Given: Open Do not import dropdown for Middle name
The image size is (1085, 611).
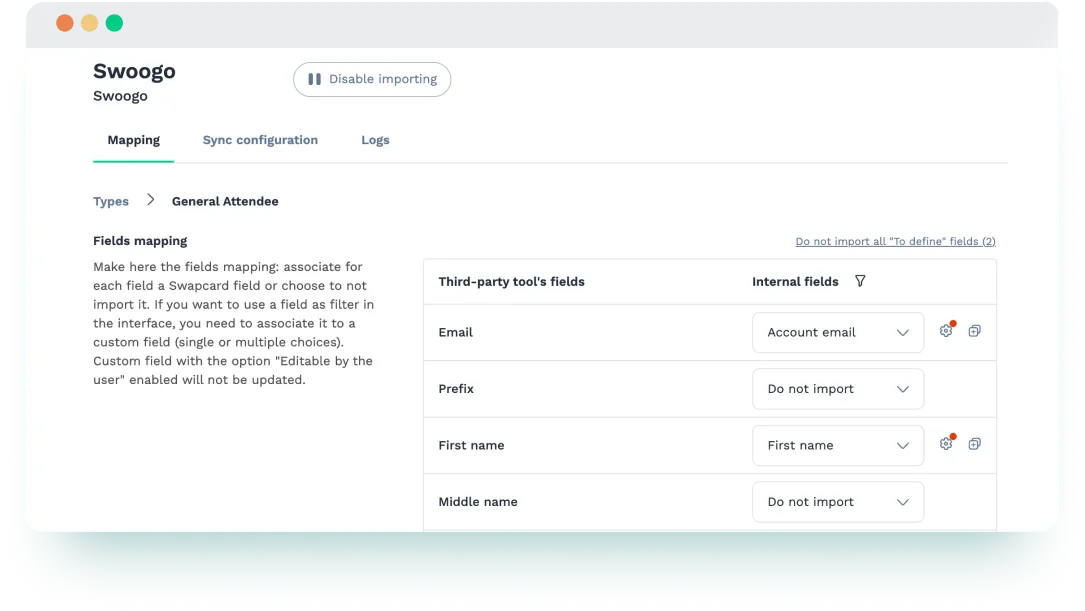Looking at the screenshot, I should [837, 502].
